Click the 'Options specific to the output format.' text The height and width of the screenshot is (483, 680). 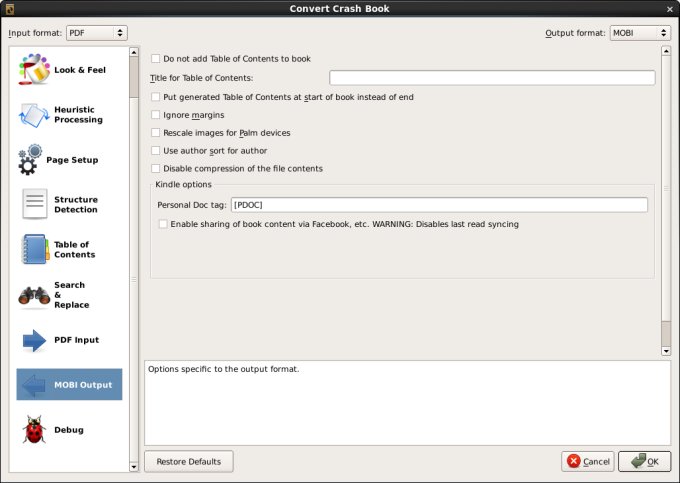(x=223, y=369)
